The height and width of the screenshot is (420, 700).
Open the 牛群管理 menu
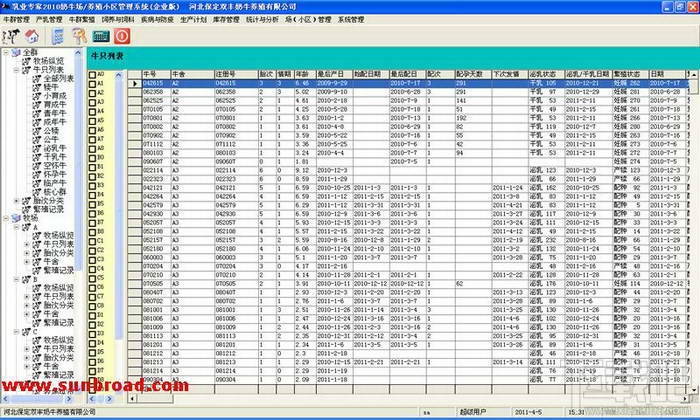coord(17,20)
